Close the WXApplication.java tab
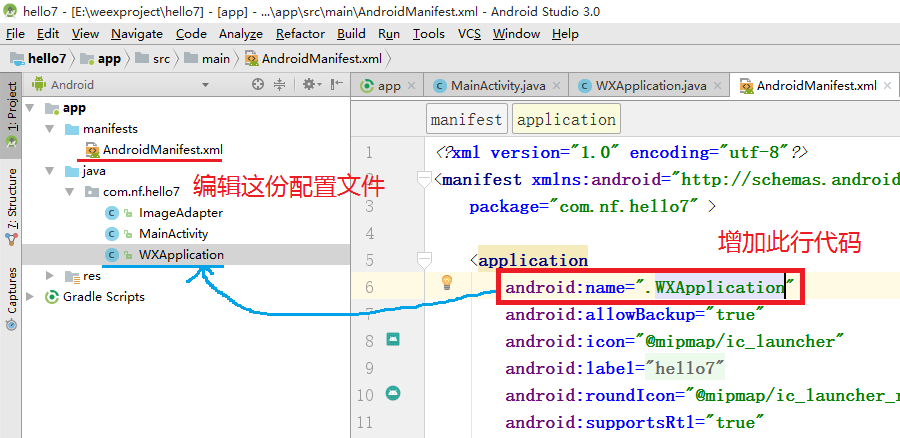 click(x=717, y=86)
